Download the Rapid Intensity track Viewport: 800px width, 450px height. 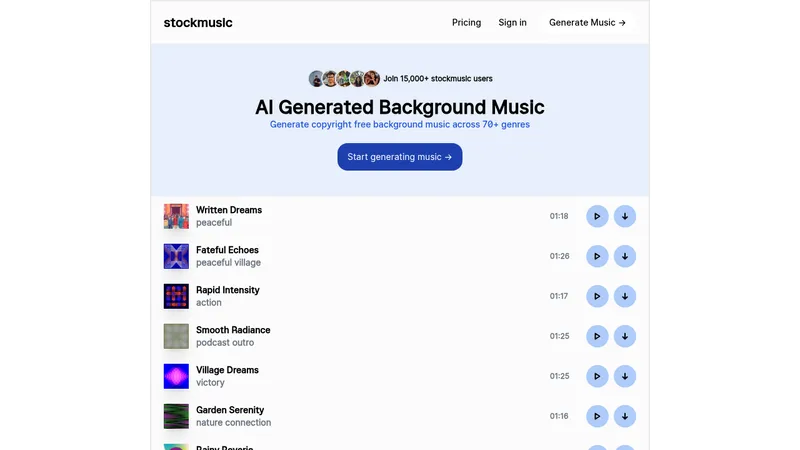pyautogui.click(x=624, y=296)
